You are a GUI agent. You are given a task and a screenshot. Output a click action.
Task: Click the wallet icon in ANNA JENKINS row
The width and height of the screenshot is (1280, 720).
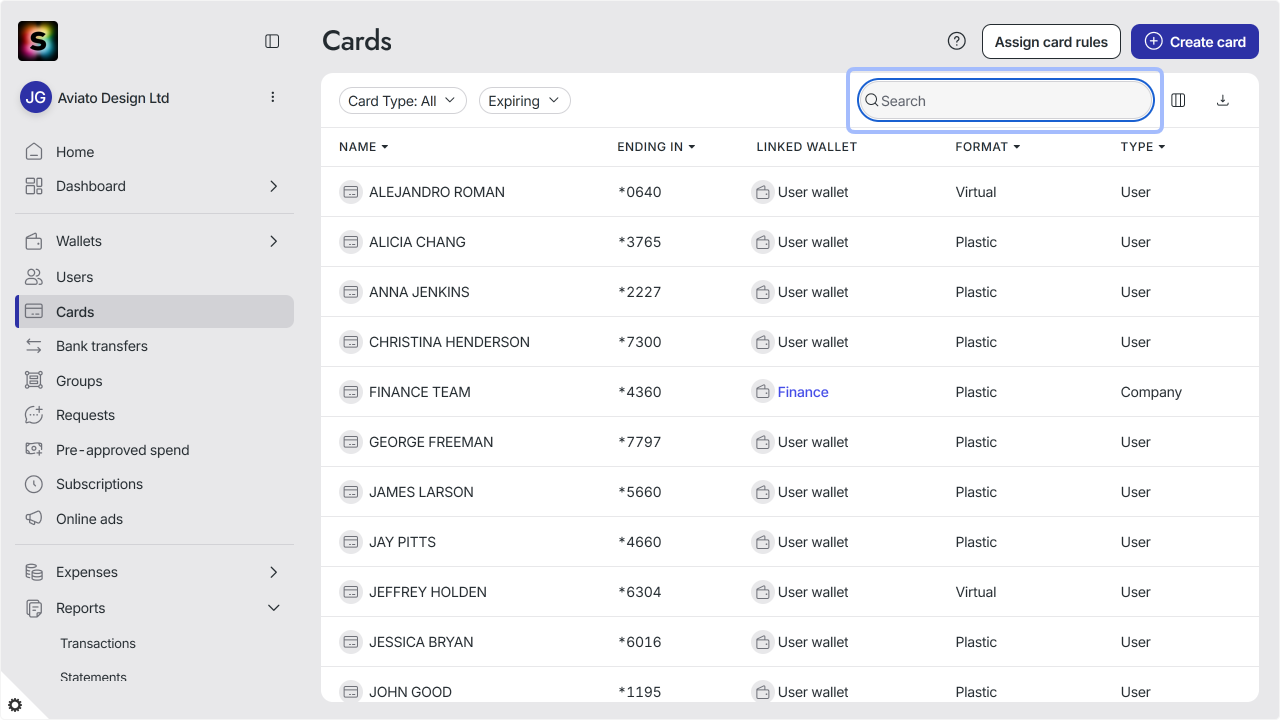pos(762,291)
